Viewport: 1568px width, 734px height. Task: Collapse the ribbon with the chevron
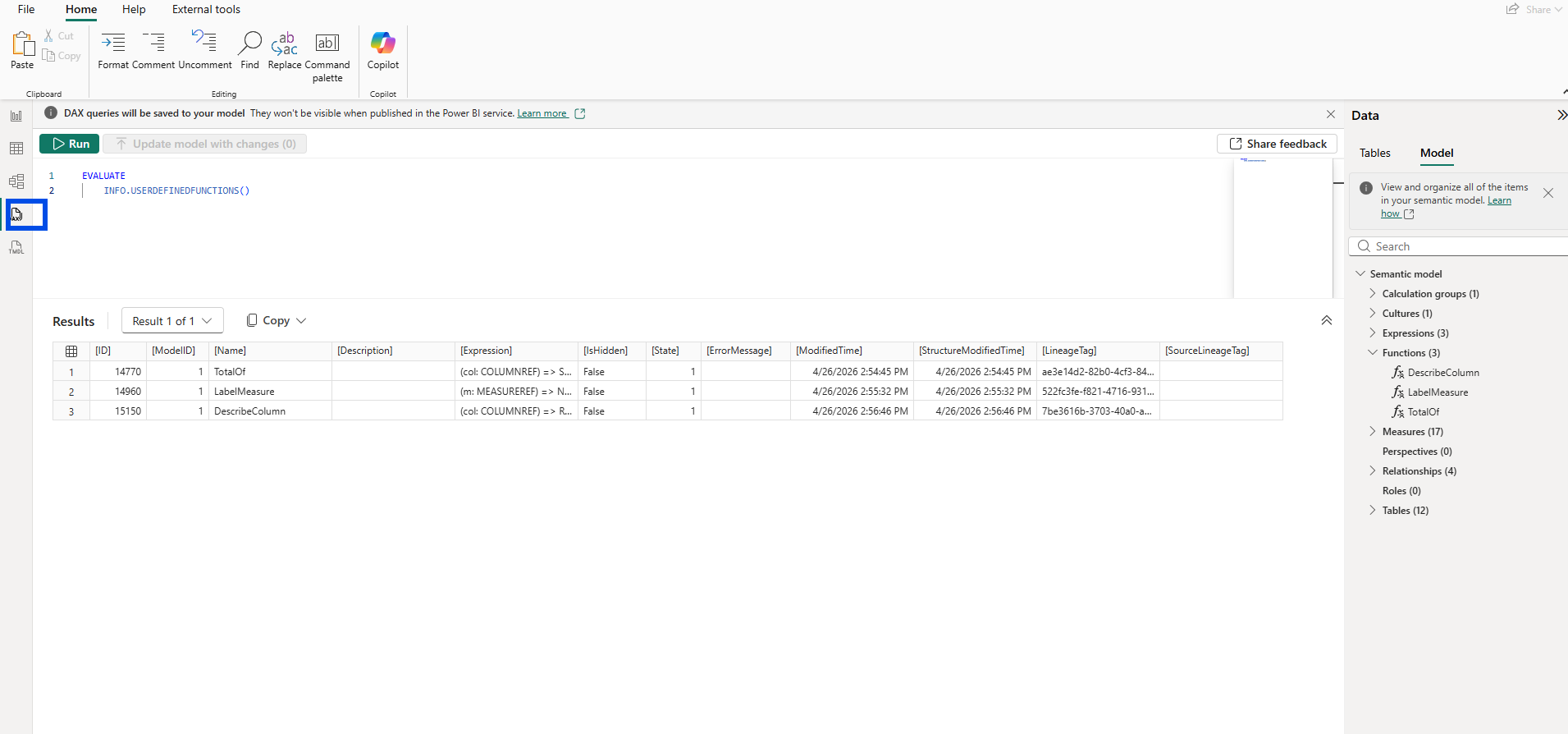[1564, 91]
